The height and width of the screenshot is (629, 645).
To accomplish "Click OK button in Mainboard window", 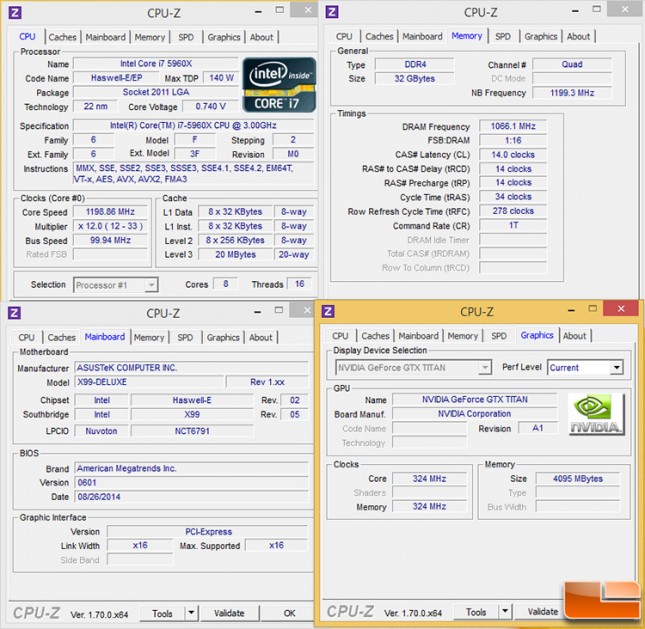I will click(289, 613).
